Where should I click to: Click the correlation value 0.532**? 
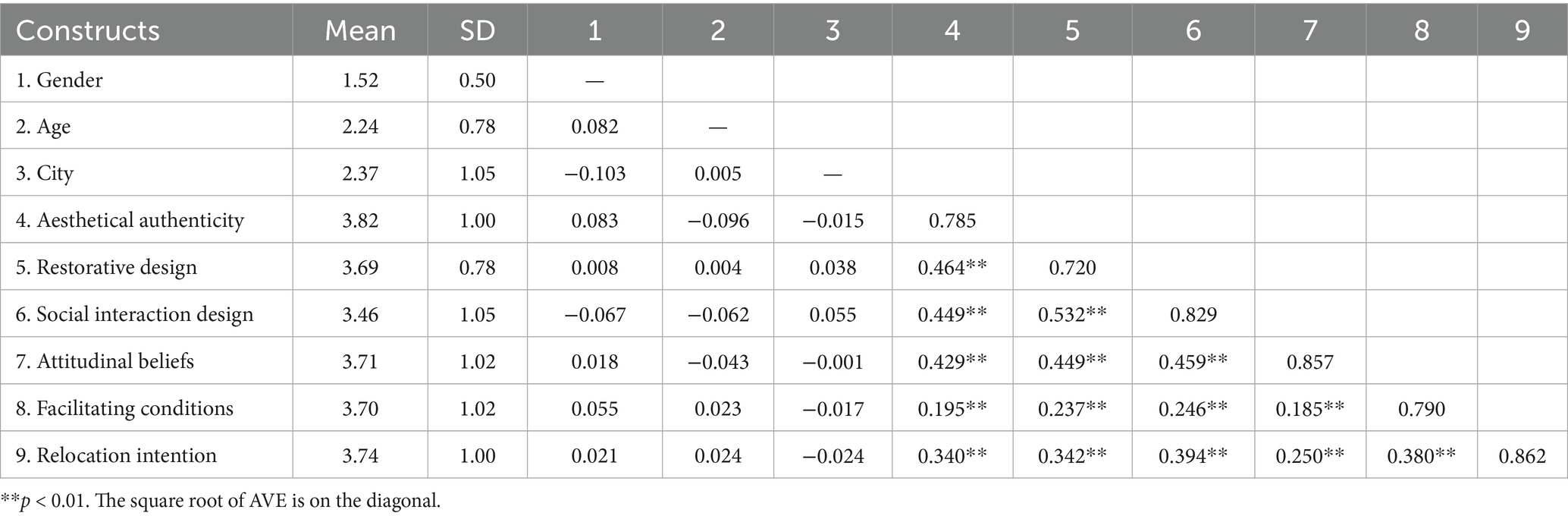pyautogui.click(x=1072, y=314)
